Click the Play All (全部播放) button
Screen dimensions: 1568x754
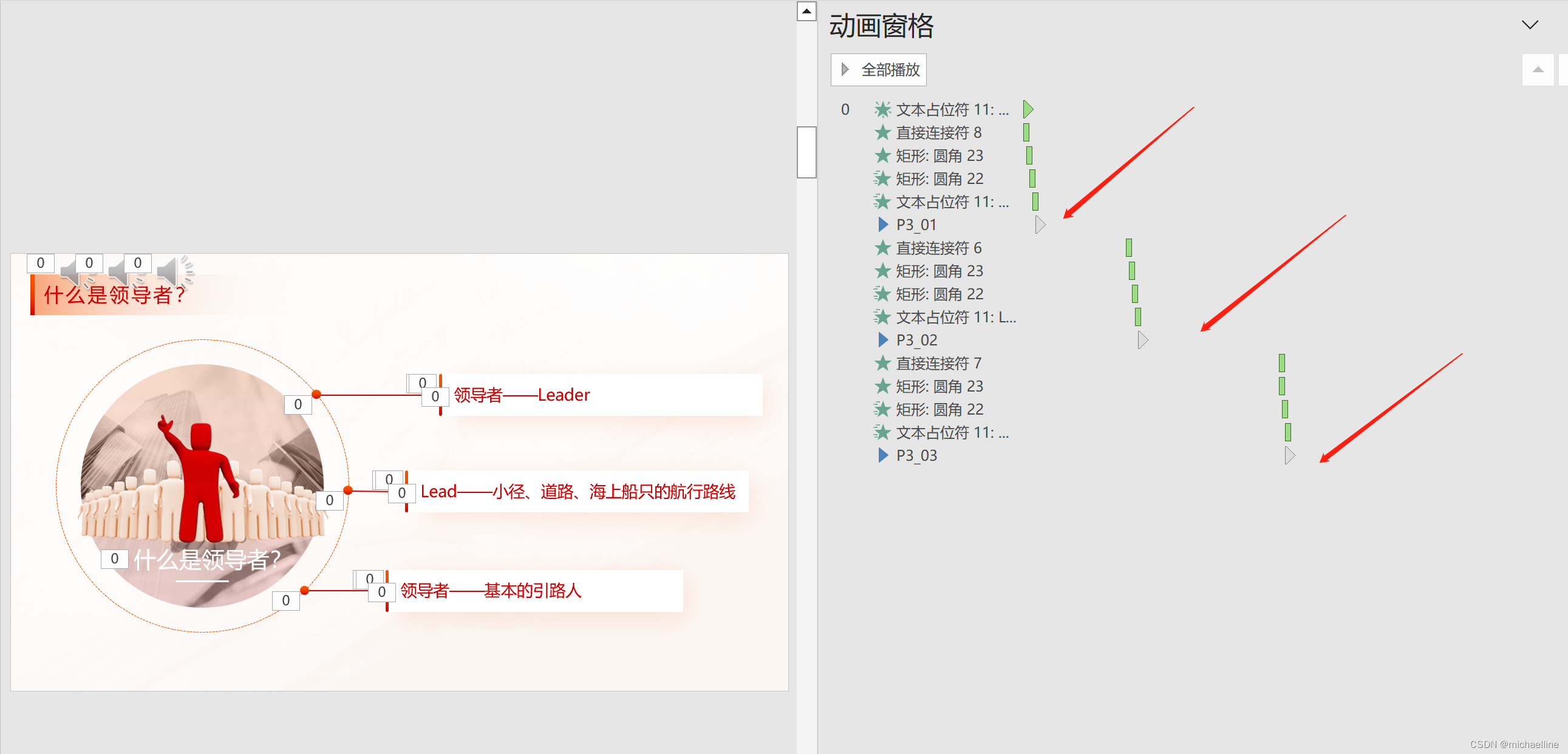click(878, 70)
